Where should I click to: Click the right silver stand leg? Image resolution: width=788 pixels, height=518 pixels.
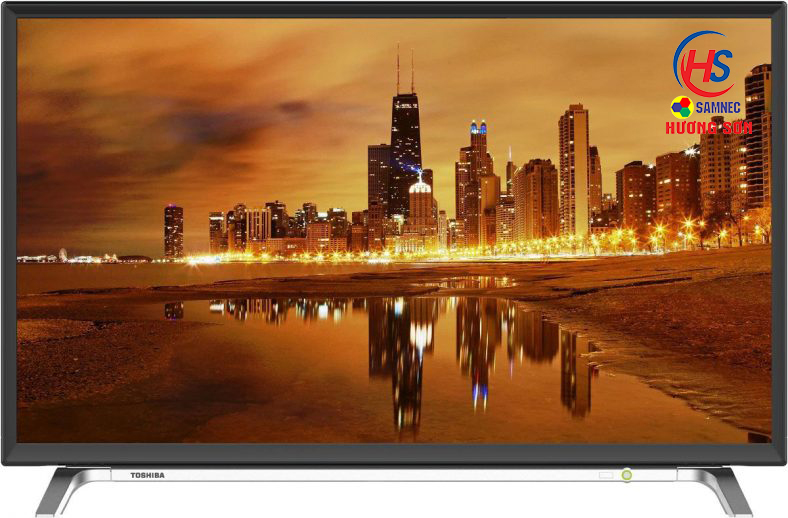click(x=726, y=491)
